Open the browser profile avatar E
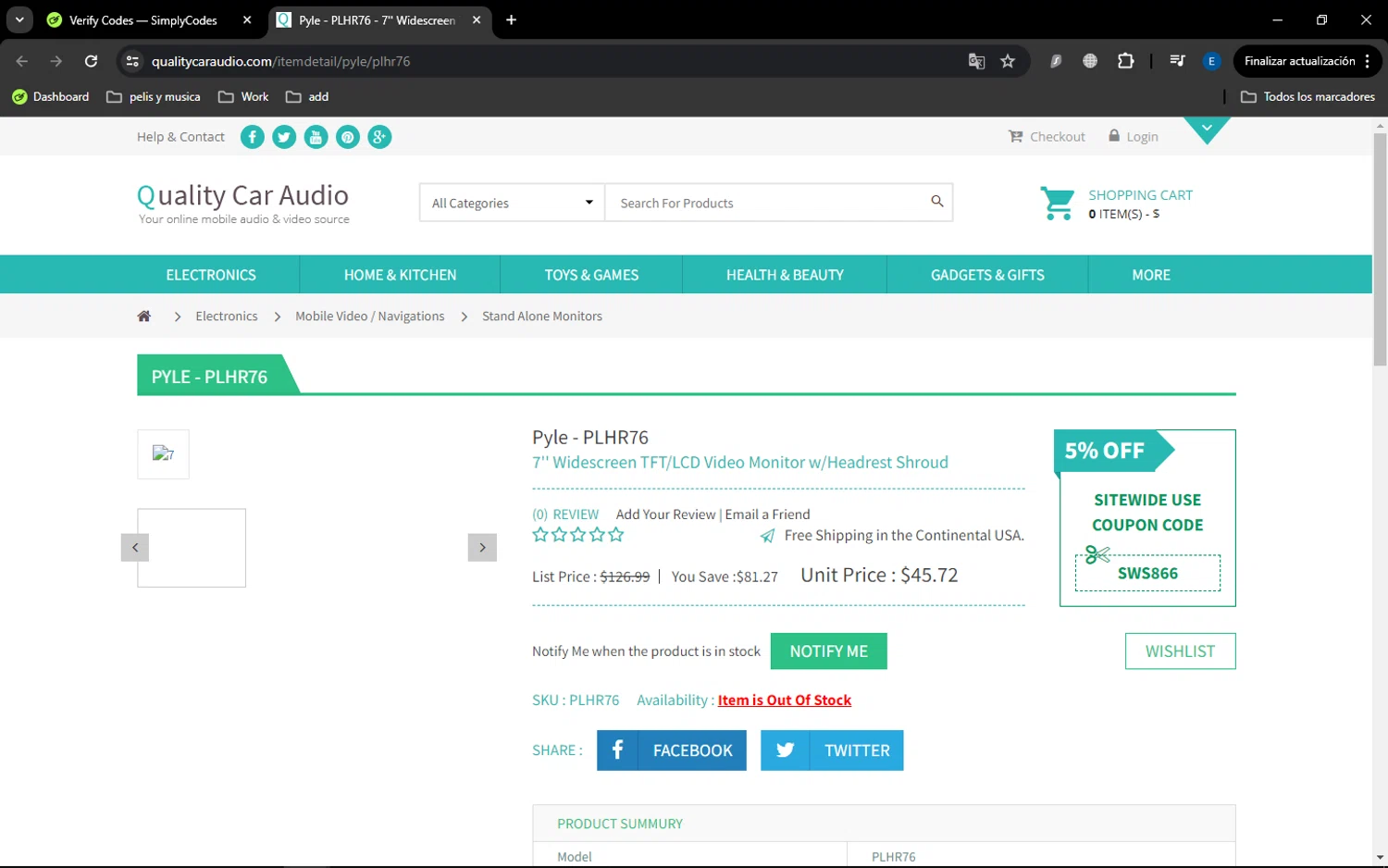Screen dimensions: 1388x868 [1211, 61]
